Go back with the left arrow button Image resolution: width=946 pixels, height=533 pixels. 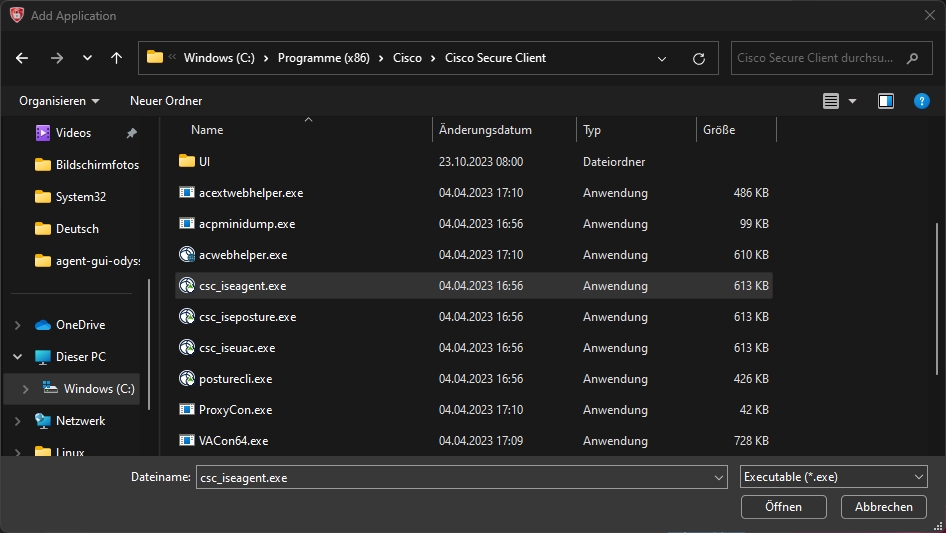pos(22,58)
